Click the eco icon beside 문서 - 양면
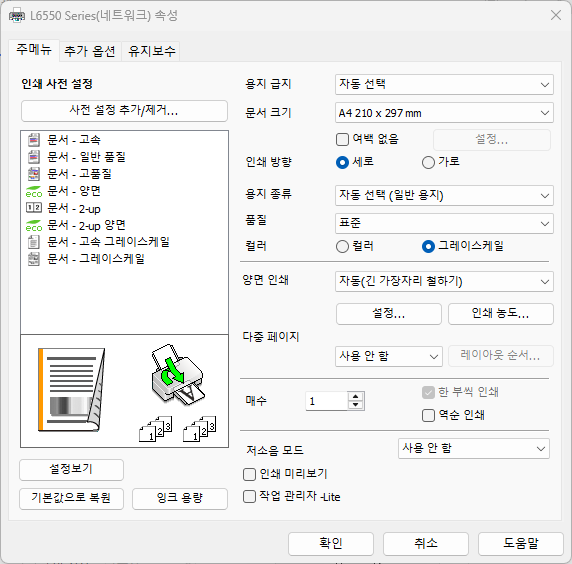 point(34,191)
